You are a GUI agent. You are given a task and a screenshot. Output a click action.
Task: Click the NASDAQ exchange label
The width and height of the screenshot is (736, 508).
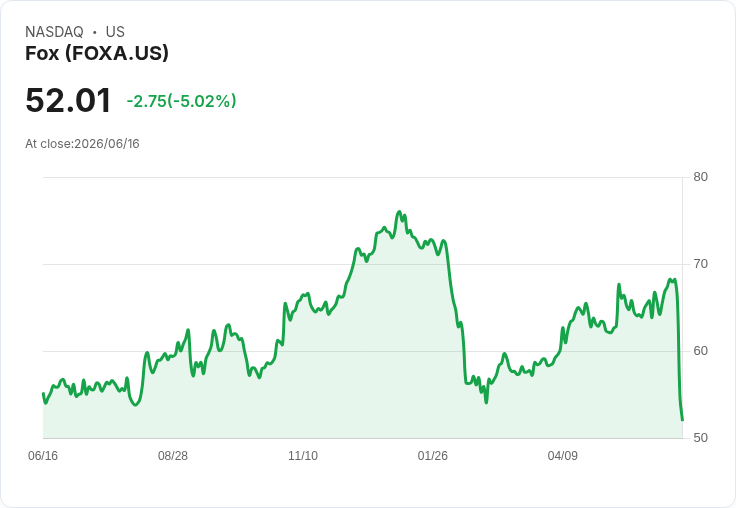click(x=54, y=32)
